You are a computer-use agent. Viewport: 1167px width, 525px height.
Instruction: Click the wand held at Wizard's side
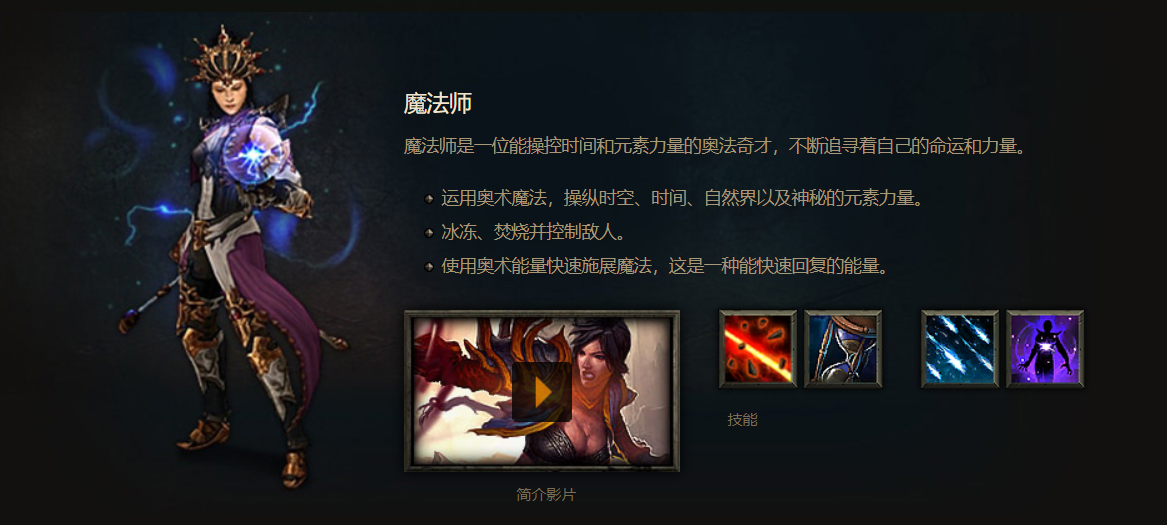click(149, 305)
